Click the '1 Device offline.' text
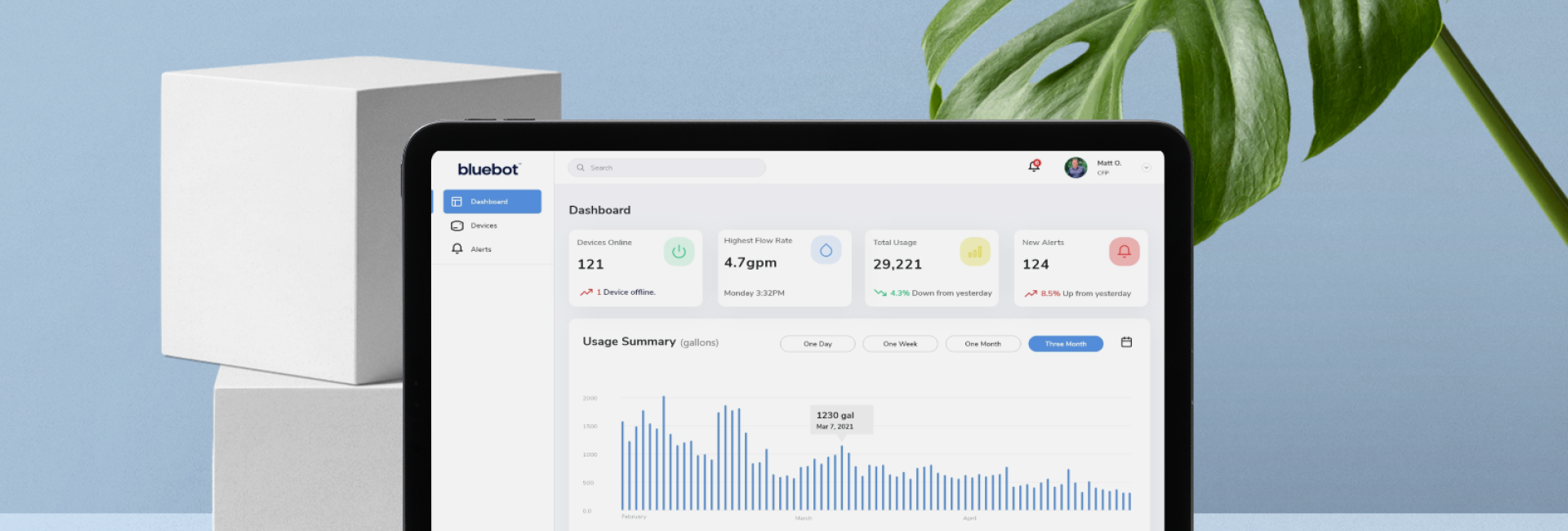1568x531 pixels. 626,292
